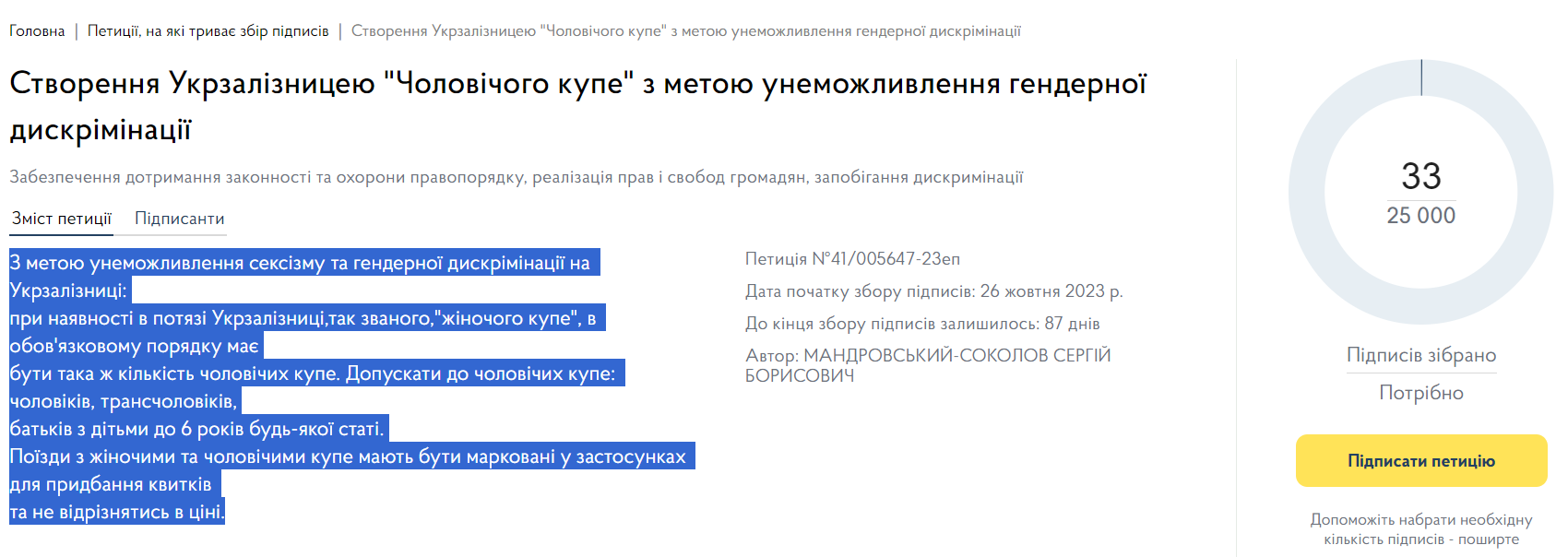
Task: Click the petition category subtitle line
Action: (x=517, y=177)
